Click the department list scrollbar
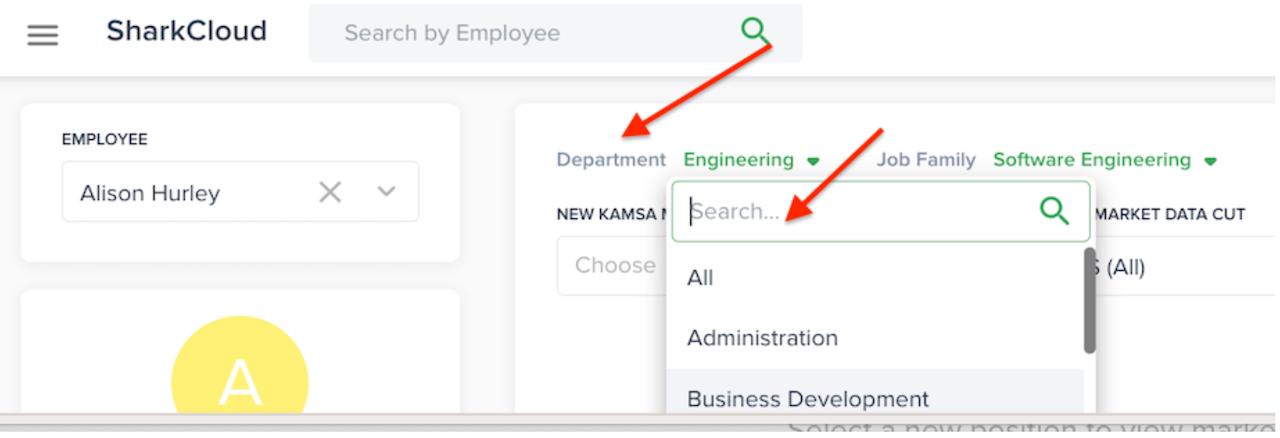Viewport: 1280px width, 438px height. click(x=1089, y=300)
